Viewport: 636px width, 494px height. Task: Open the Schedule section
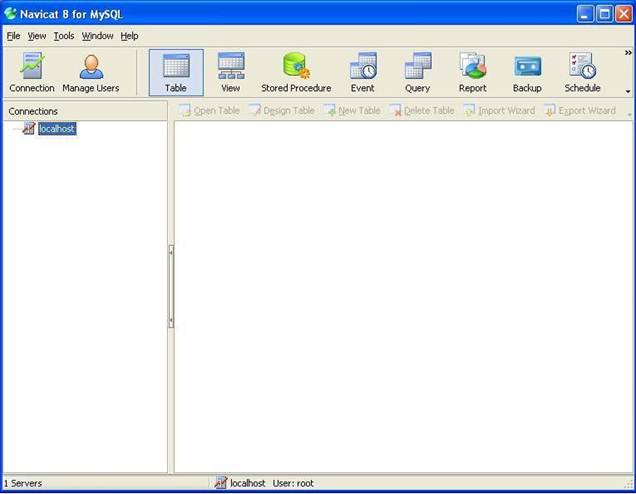[x=582, y=72]
